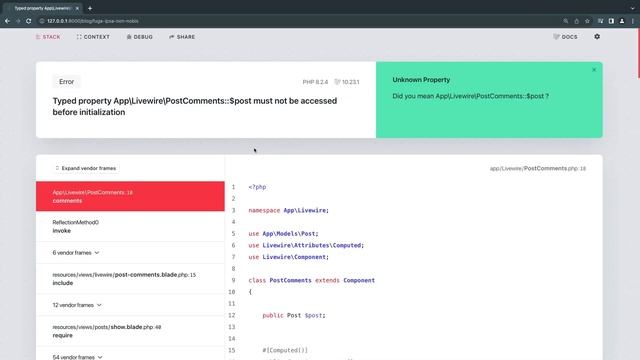Click code line 'namespace App\Livewire;'
This screenshot has width=640, height=360.
(x=289, y=210)
